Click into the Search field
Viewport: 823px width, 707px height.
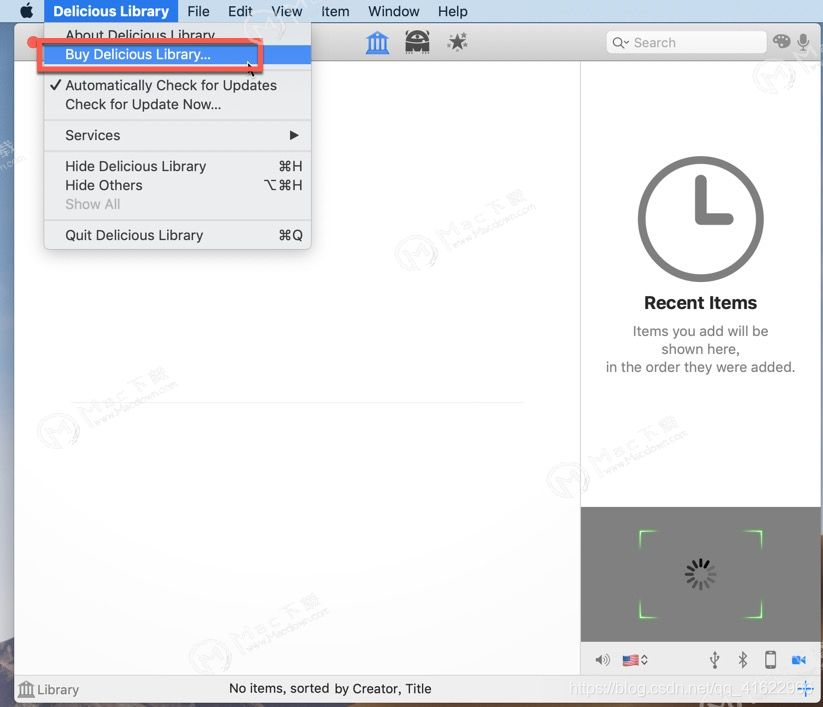click(687, 43)
